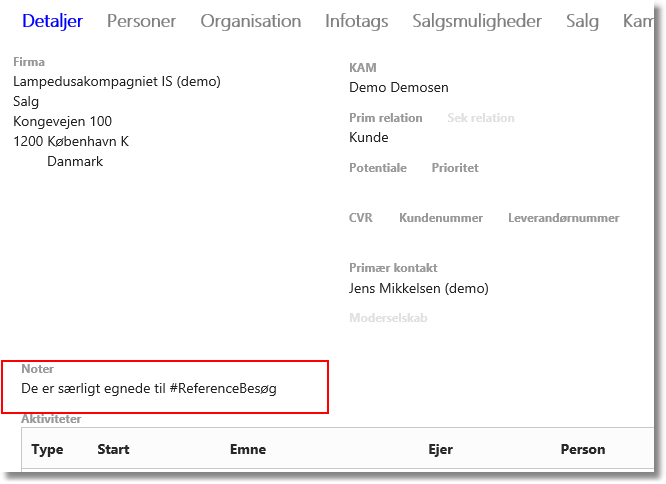Screen dimensions: 666x484
Task: Select the Sek relation label
Action: (x=481, y=118)
